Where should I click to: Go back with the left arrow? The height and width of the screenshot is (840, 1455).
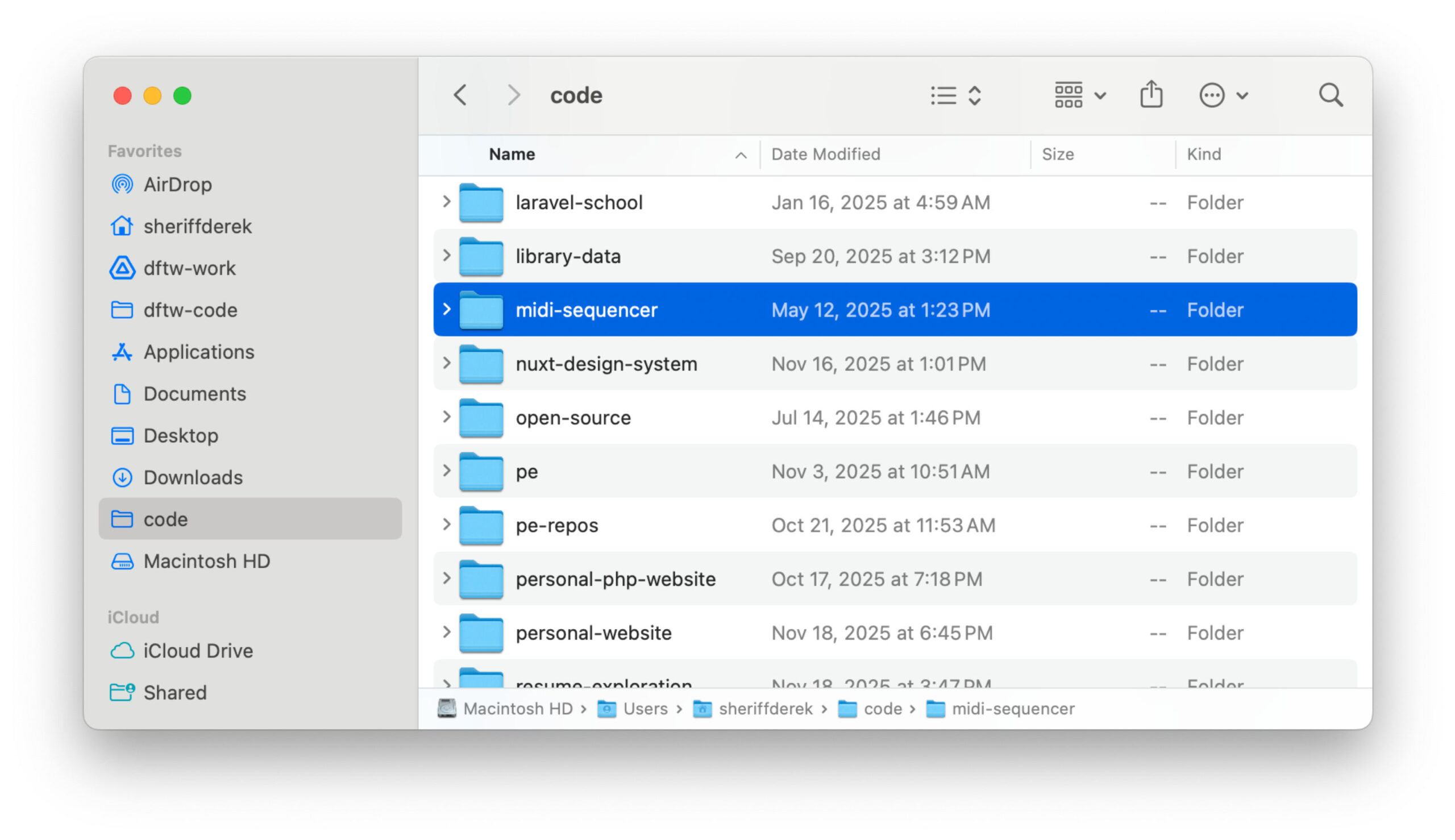(460, 95)
